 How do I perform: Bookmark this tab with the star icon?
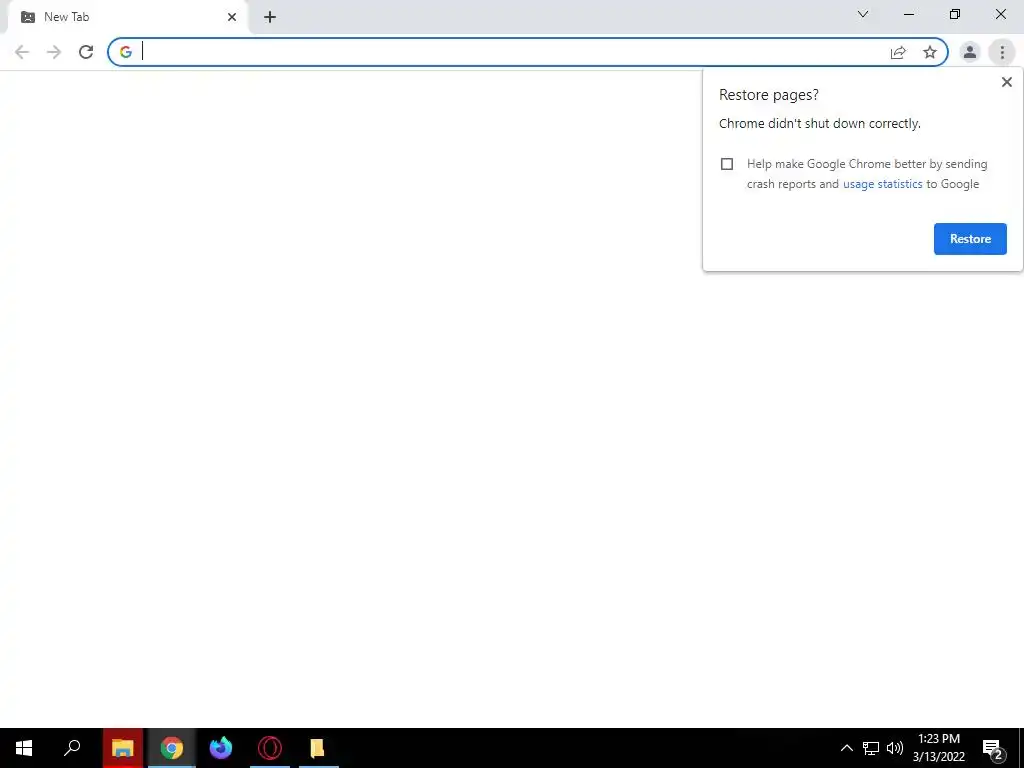[x=930, y=52]
